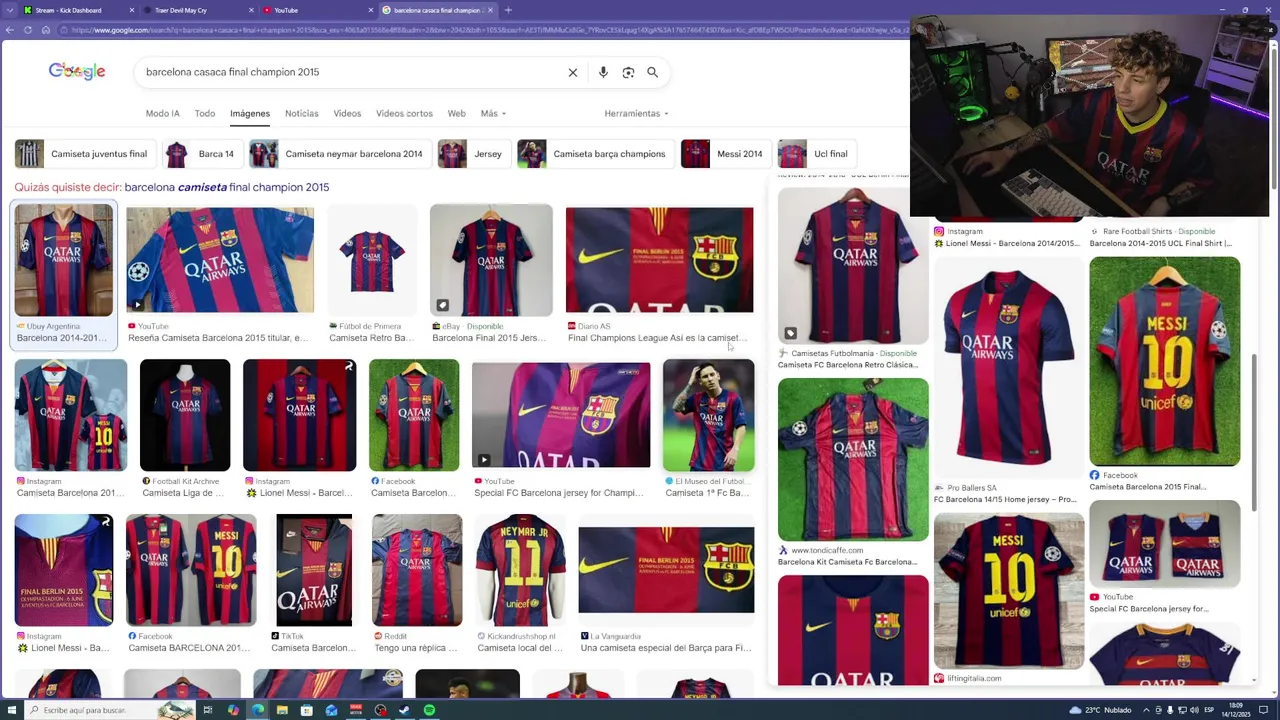Filter by Jersey chip
Image resolution: width=1280 pixels, height=720 pixels.
click(x=473, y=154)
